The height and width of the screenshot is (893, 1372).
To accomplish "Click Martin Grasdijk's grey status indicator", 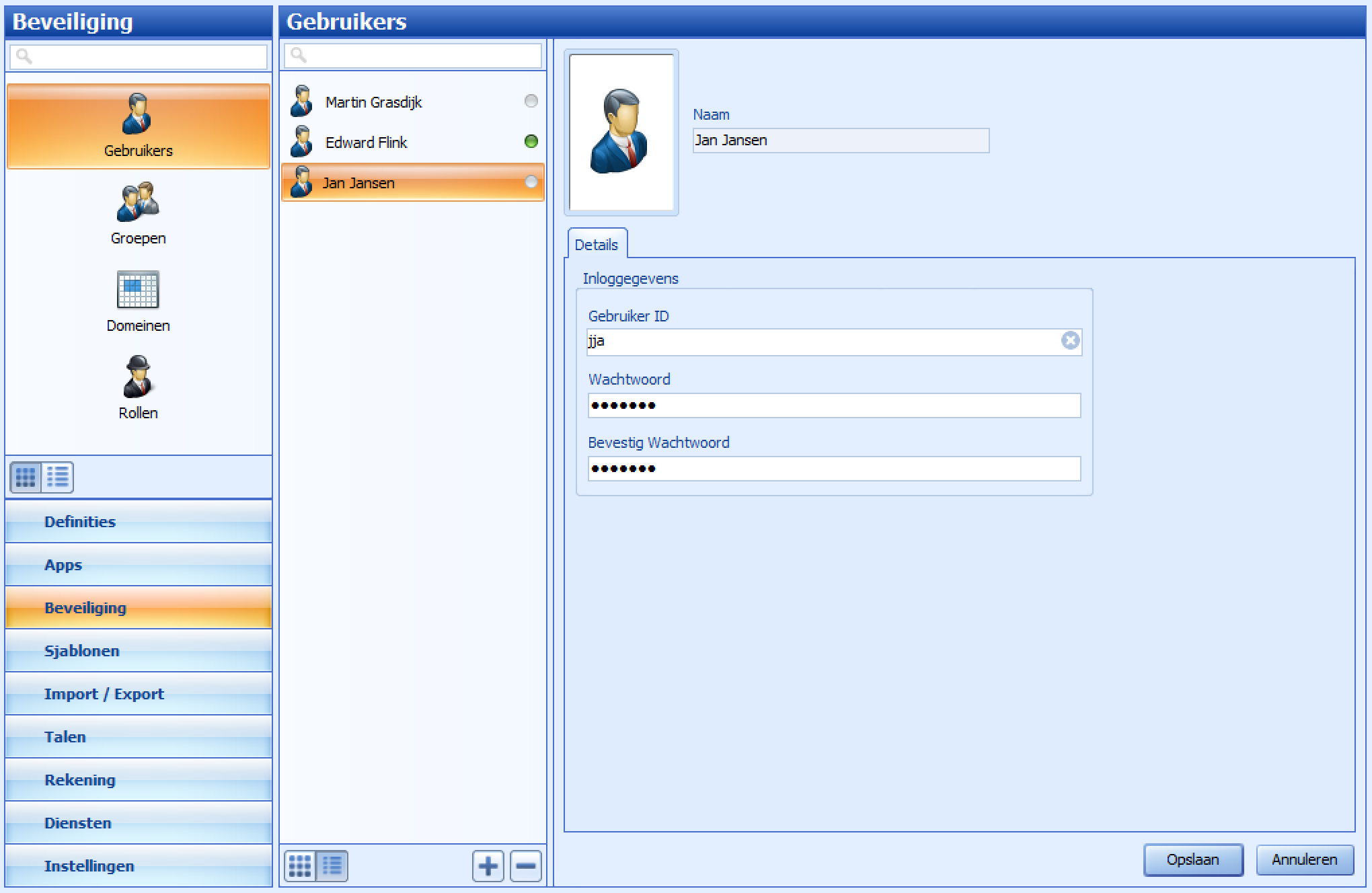I will pos(531,102).
